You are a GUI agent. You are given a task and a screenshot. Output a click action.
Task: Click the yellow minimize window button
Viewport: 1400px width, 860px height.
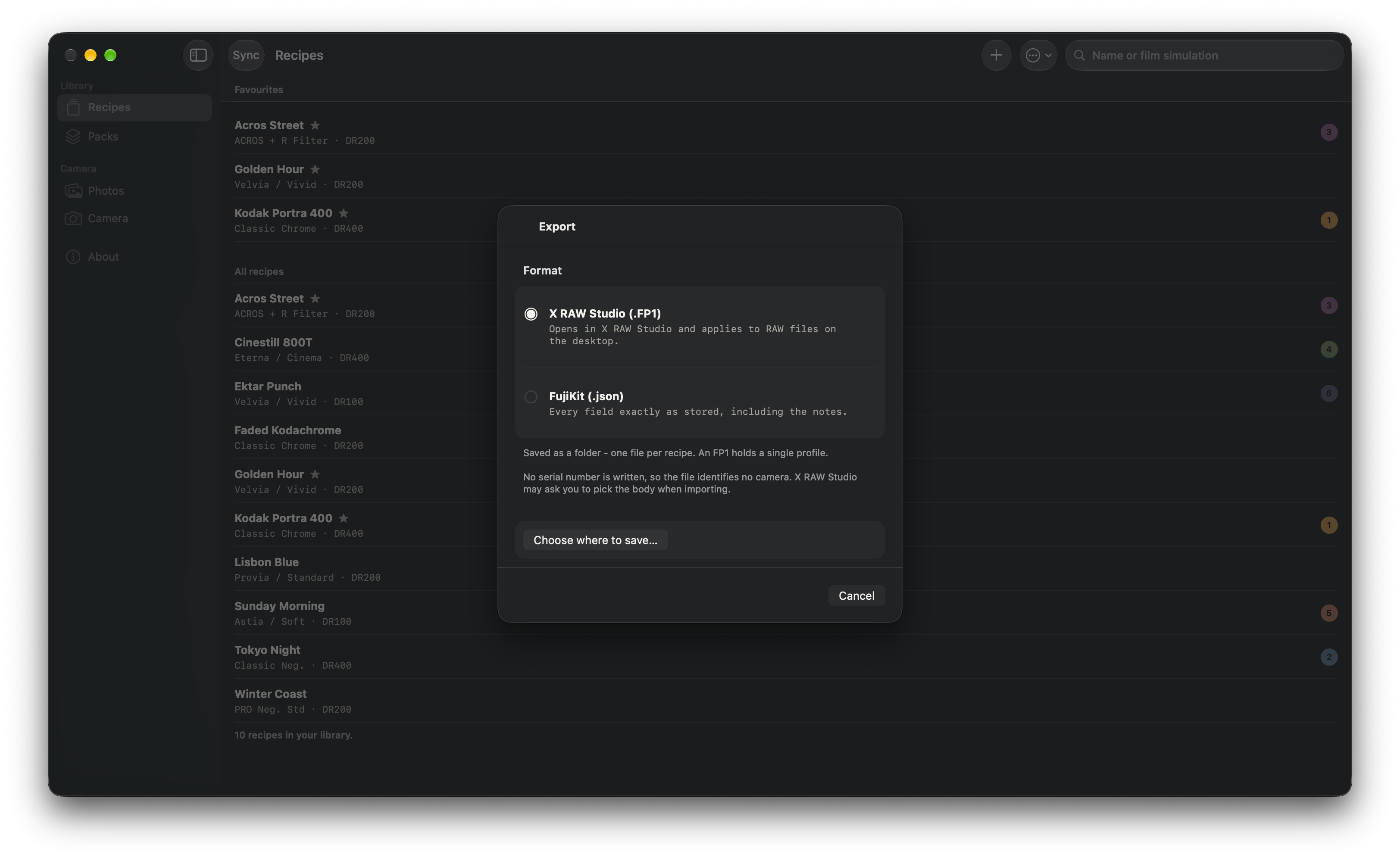[x=91, y=55]
